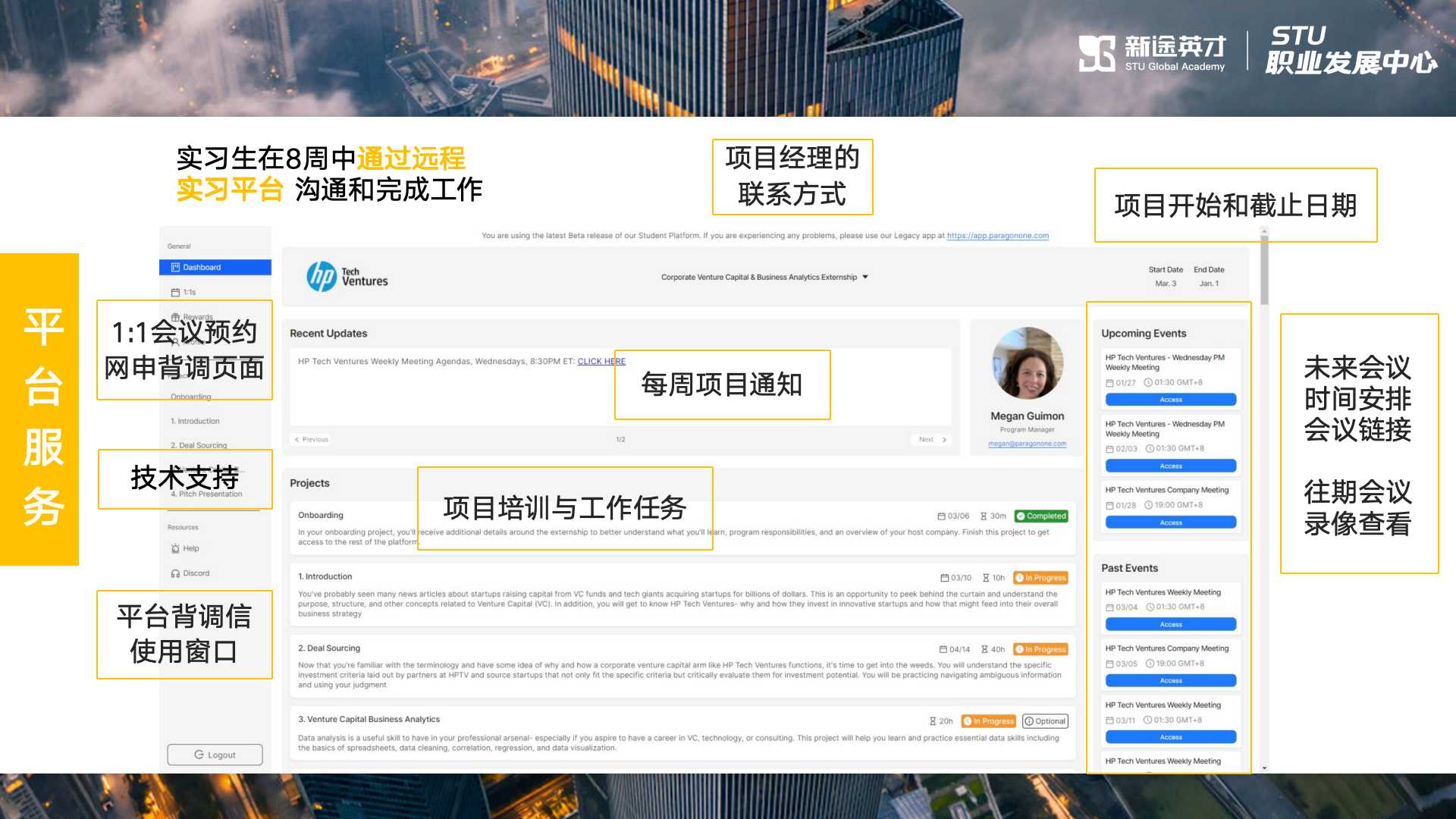This screenshot has width=1456, height=819.
Task: Click the Start Date Mar. 3 value
Action: point(1166,284)
